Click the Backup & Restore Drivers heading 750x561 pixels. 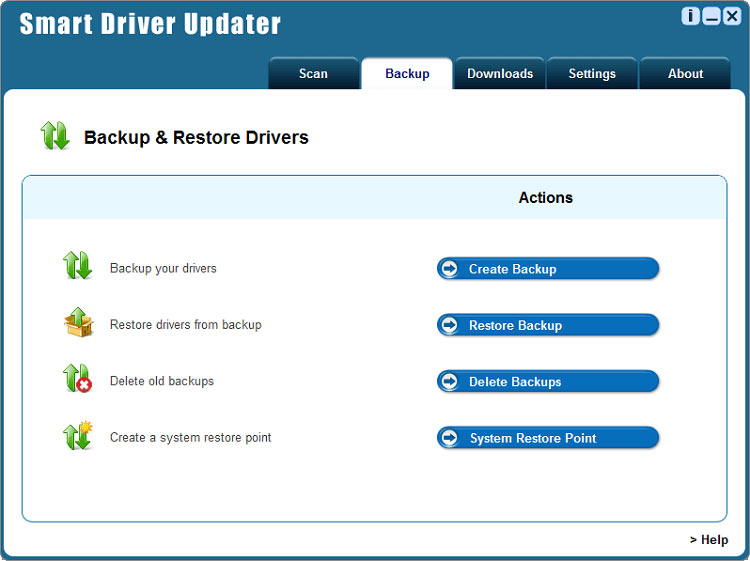tap(196, 138)
